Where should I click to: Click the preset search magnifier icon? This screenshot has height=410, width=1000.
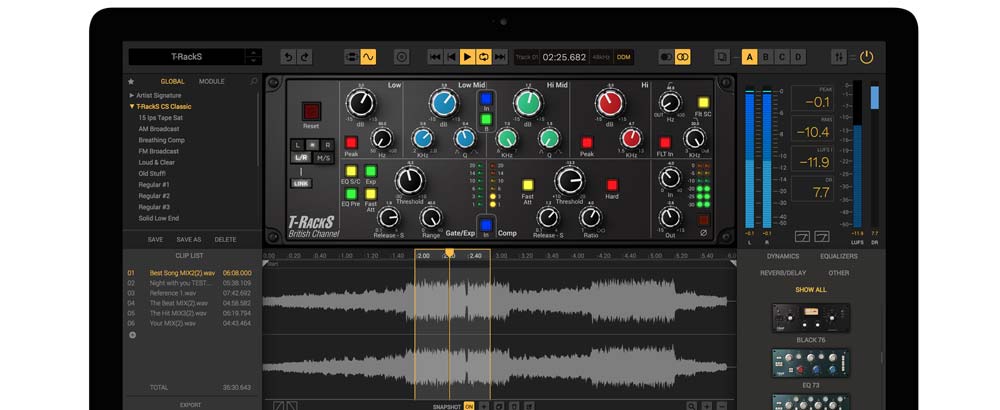click(x=254, y=82)
